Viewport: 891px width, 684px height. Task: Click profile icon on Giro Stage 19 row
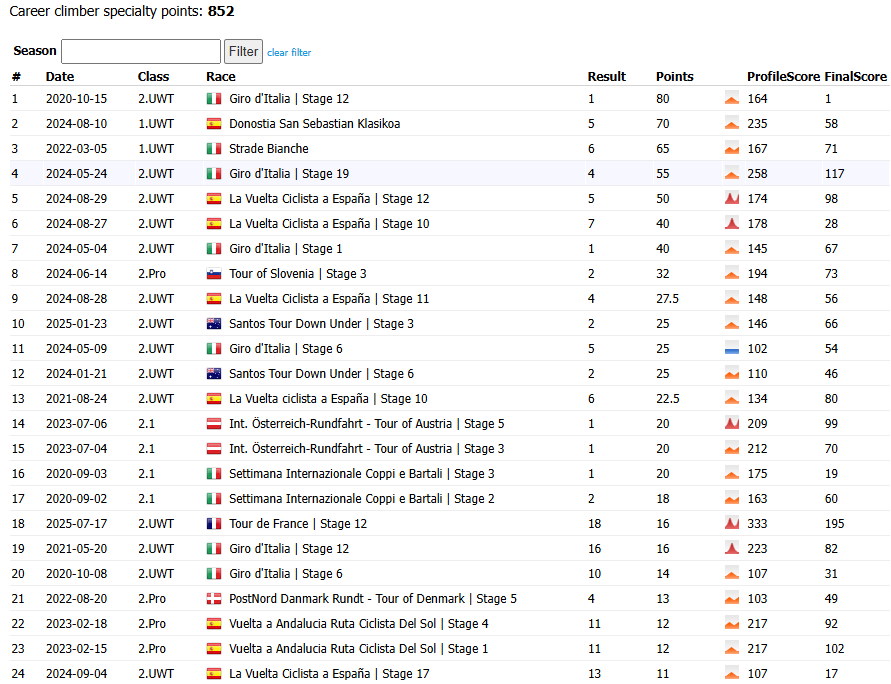pyautogui.click(x=732, y=173)
